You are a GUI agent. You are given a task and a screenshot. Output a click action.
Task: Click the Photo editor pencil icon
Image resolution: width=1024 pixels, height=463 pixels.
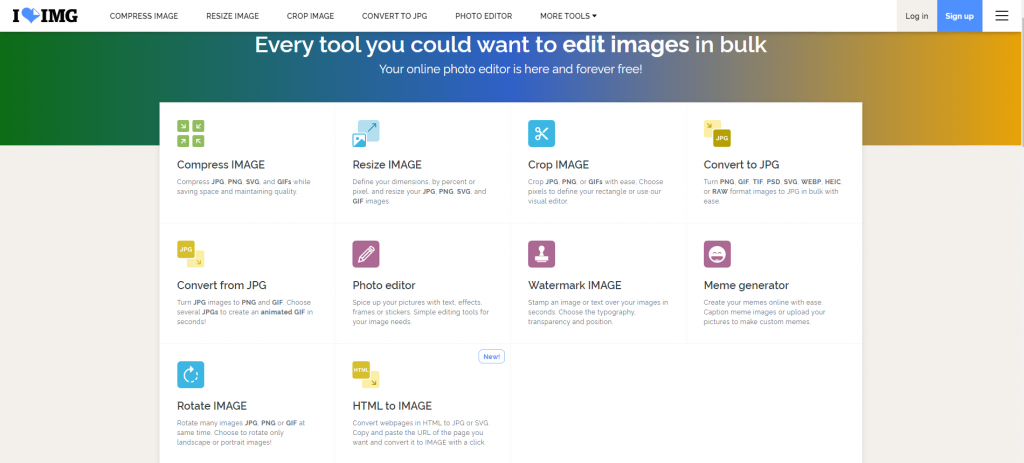point(366,254)
